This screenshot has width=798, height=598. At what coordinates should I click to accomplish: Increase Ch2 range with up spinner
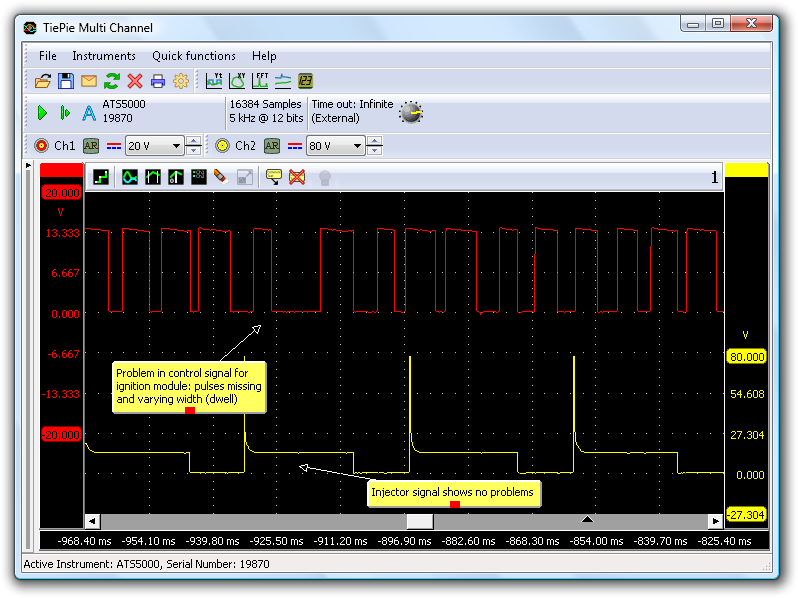[374, 141]
